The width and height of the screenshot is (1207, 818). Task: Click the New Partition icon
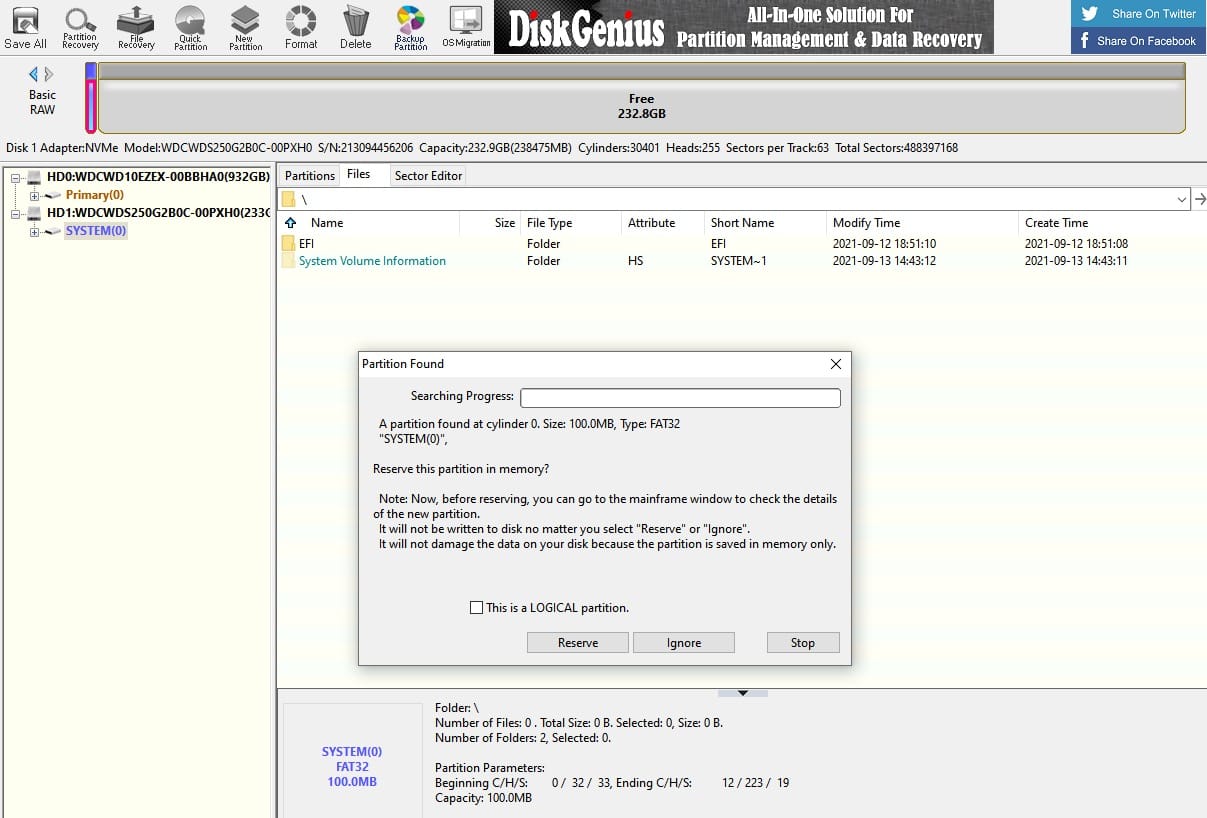(x=245, y=27)
